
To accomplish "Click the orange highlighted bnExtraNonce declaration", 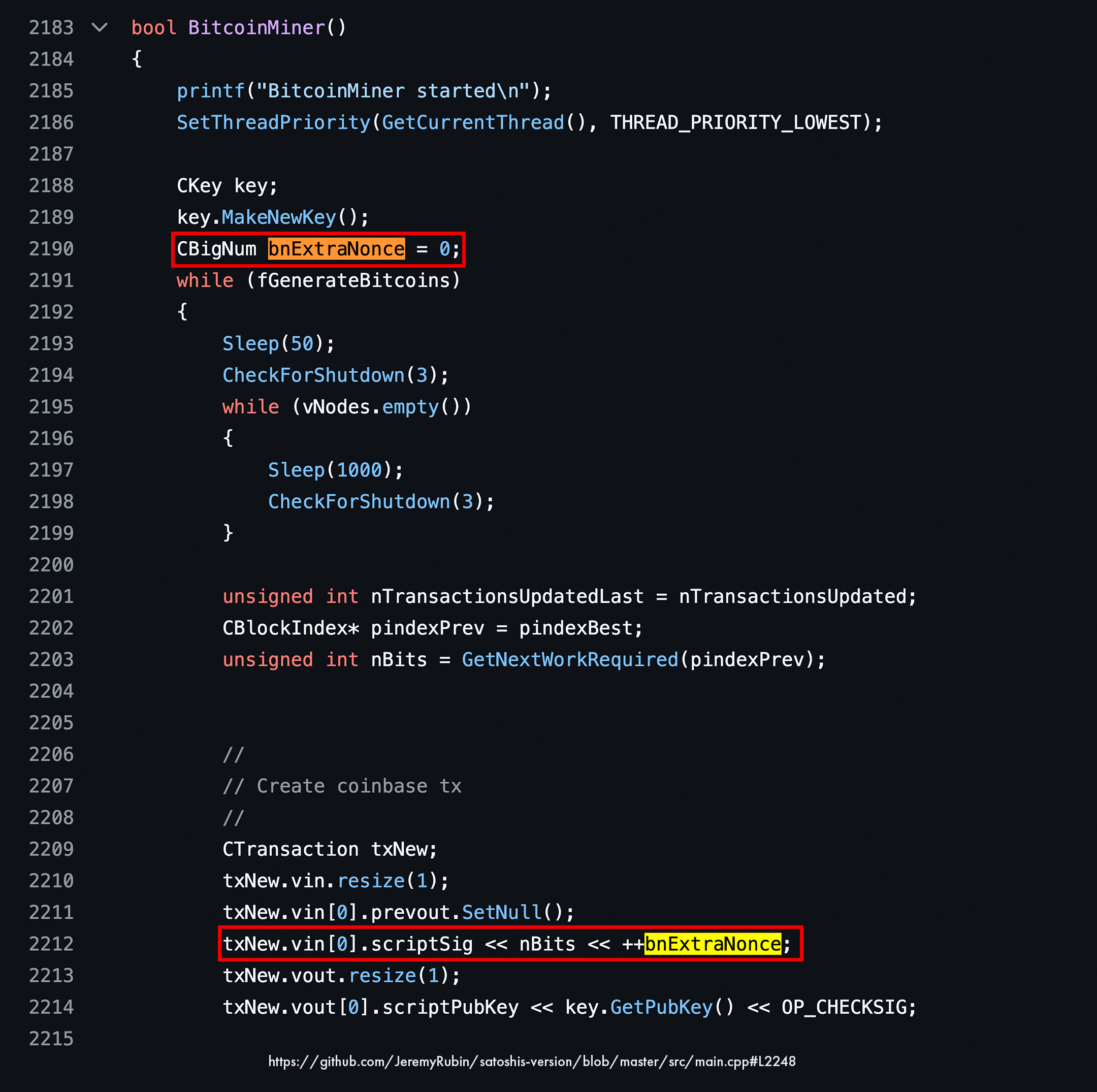I will click(x=336, y=249).
